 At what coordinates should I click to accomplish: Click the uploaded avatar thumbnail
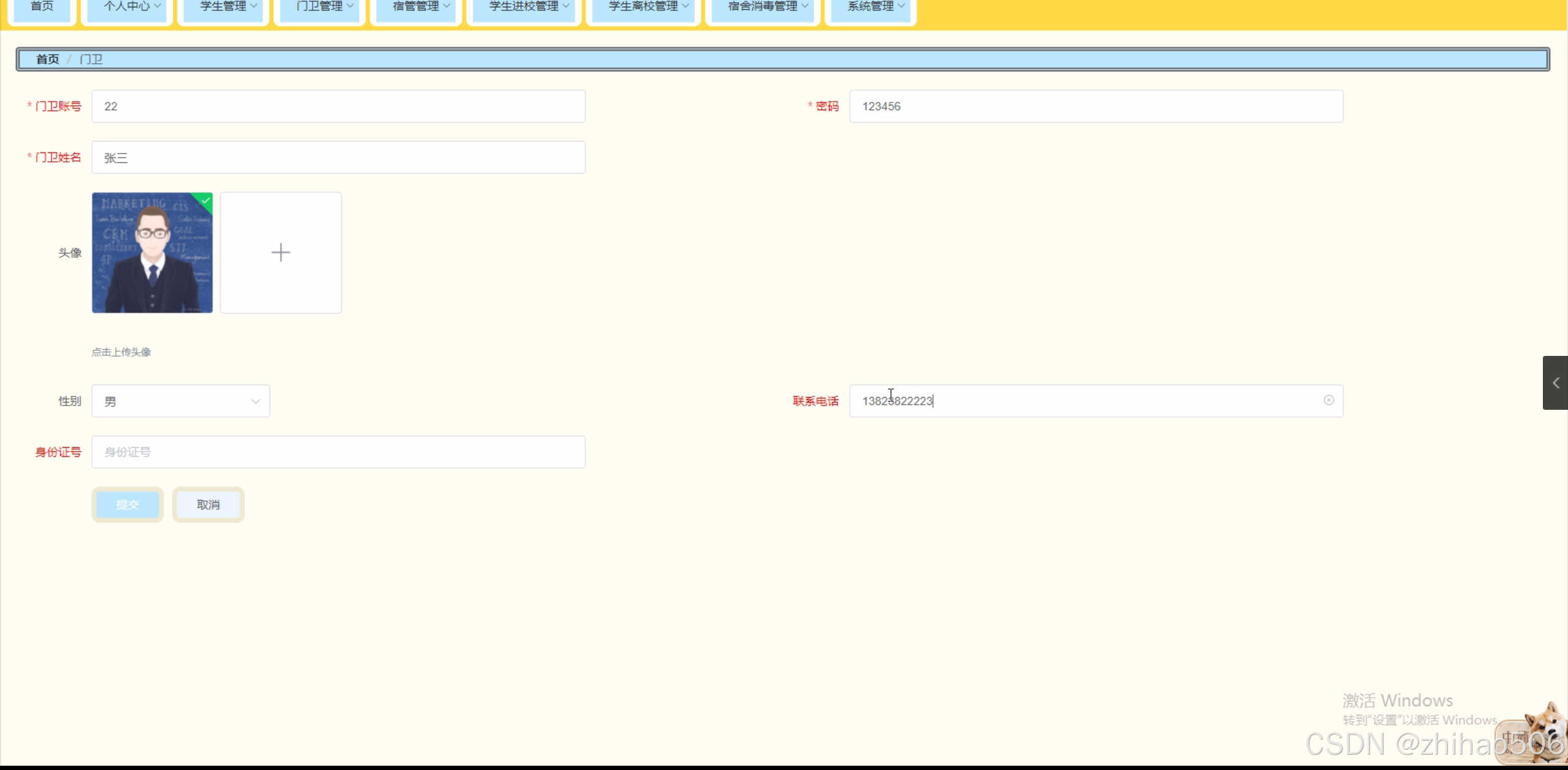point(152,252)
